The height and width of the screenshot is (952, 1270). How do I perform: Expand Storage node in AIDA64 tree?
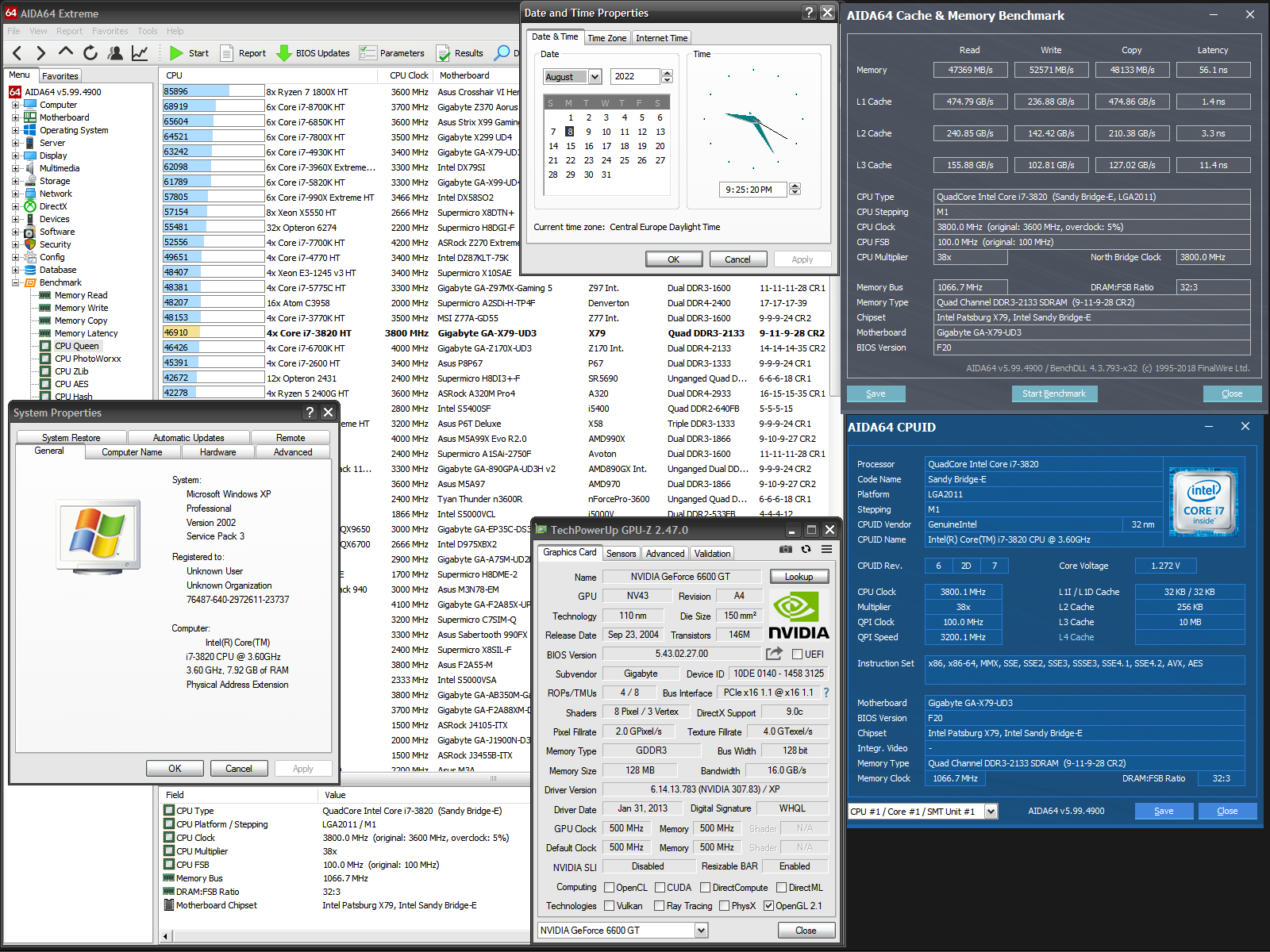pyautogui.click(x=15, y=181)
